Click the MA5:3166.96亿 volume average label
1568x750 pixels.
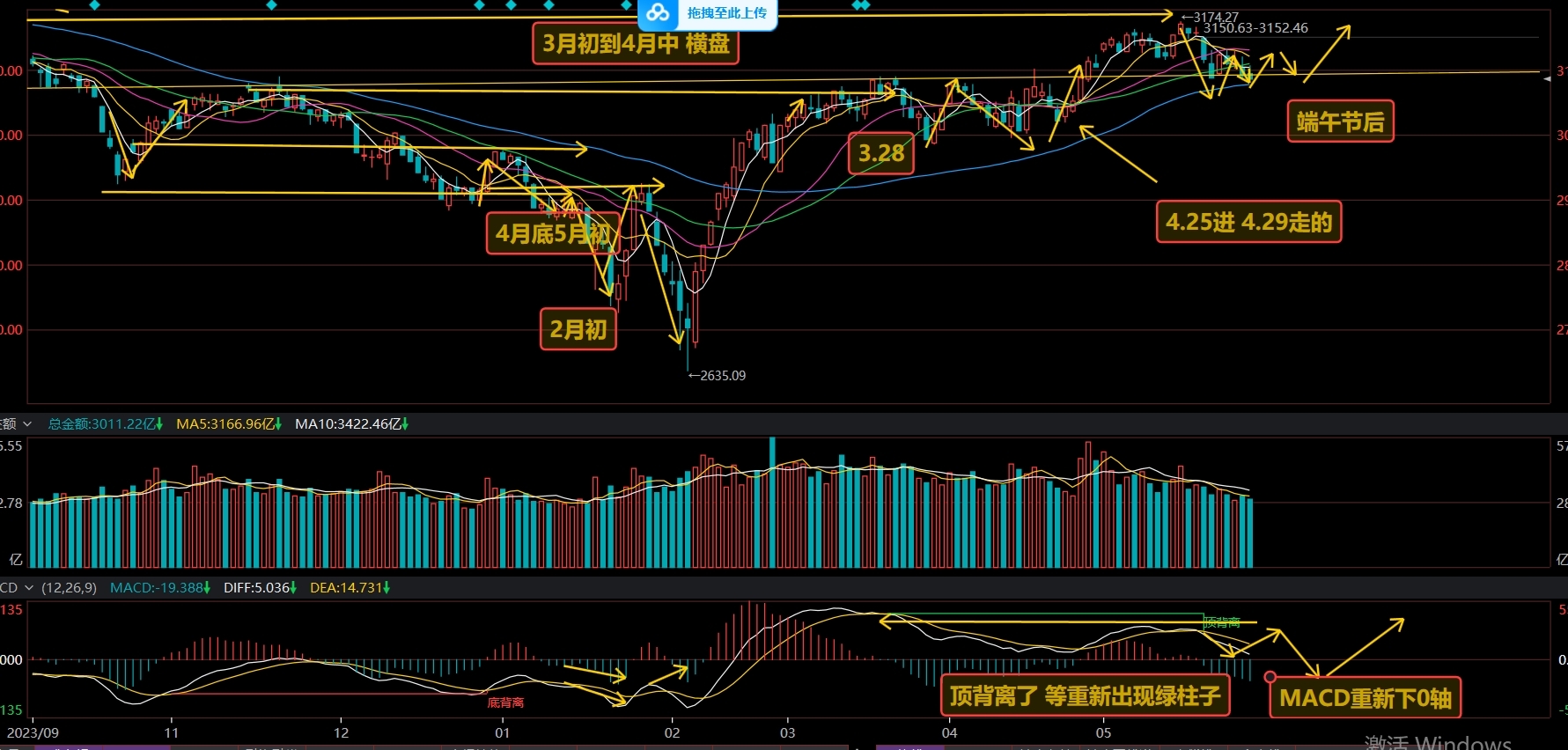[x=229, y=424]
